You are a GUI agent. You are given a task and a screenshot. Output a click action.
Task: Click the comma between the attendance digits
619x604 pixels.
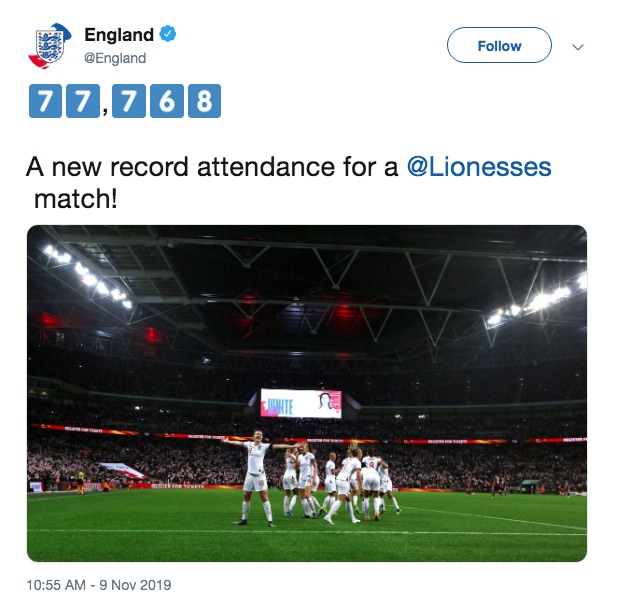(x=104, y=110)
